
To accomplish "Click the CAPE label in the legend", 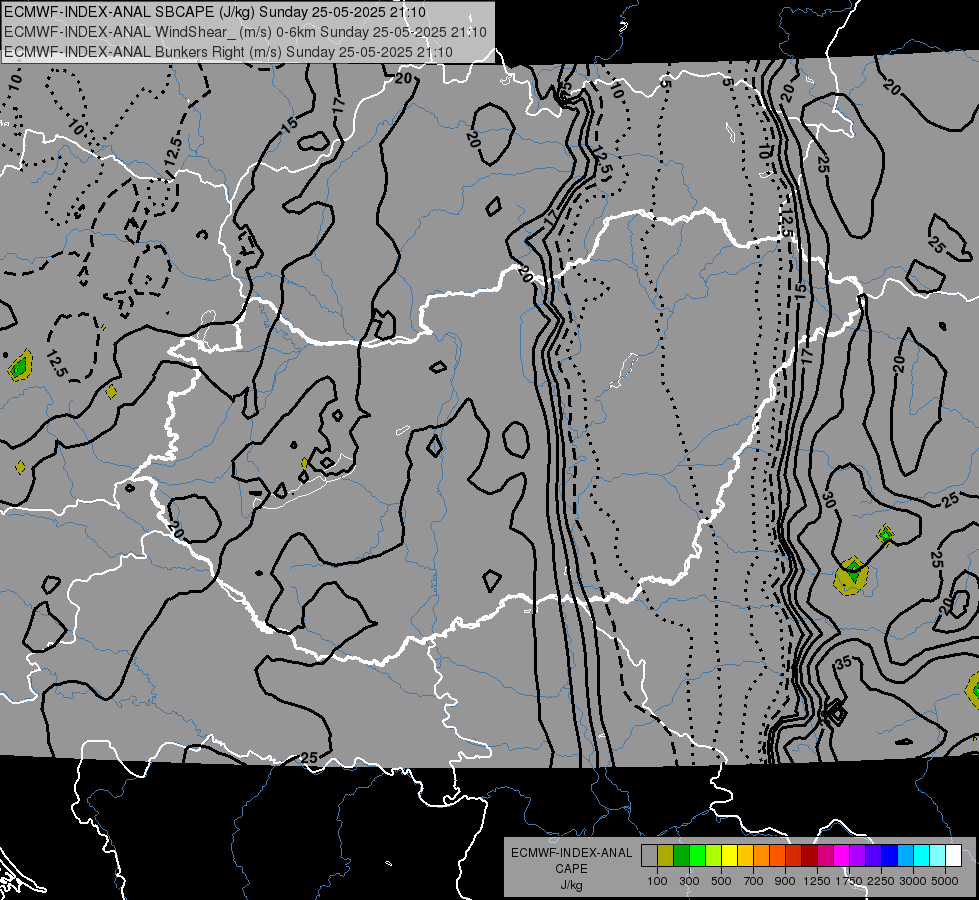I will [x=571, y=869].
